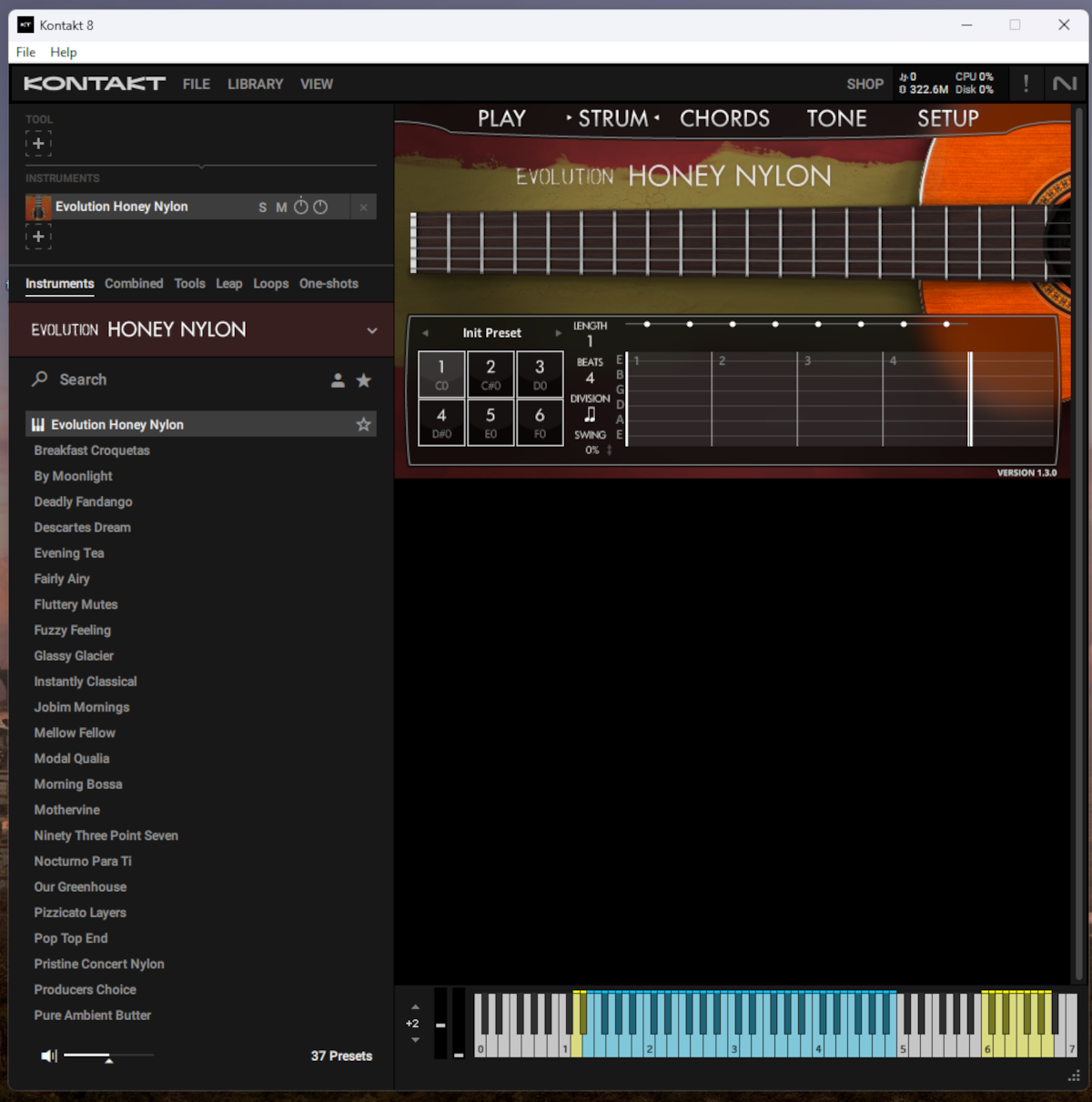The height and width of the screenshot is (1102, 1092).
Task: Switch to the Loops browser tab
Action: click(x=271, y=284)
